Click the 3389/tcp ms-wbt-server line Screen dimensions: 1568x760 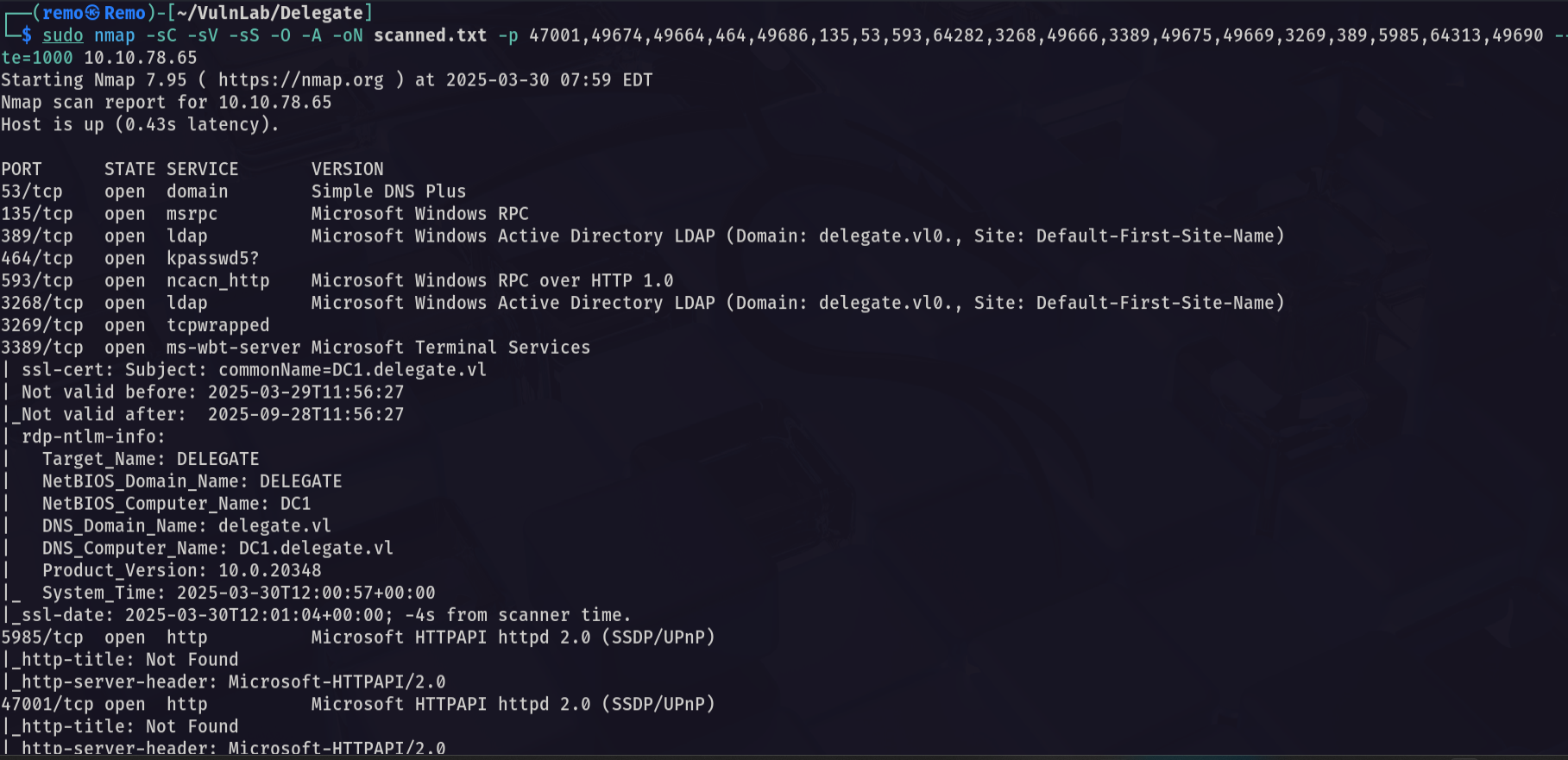coord(296,348)
